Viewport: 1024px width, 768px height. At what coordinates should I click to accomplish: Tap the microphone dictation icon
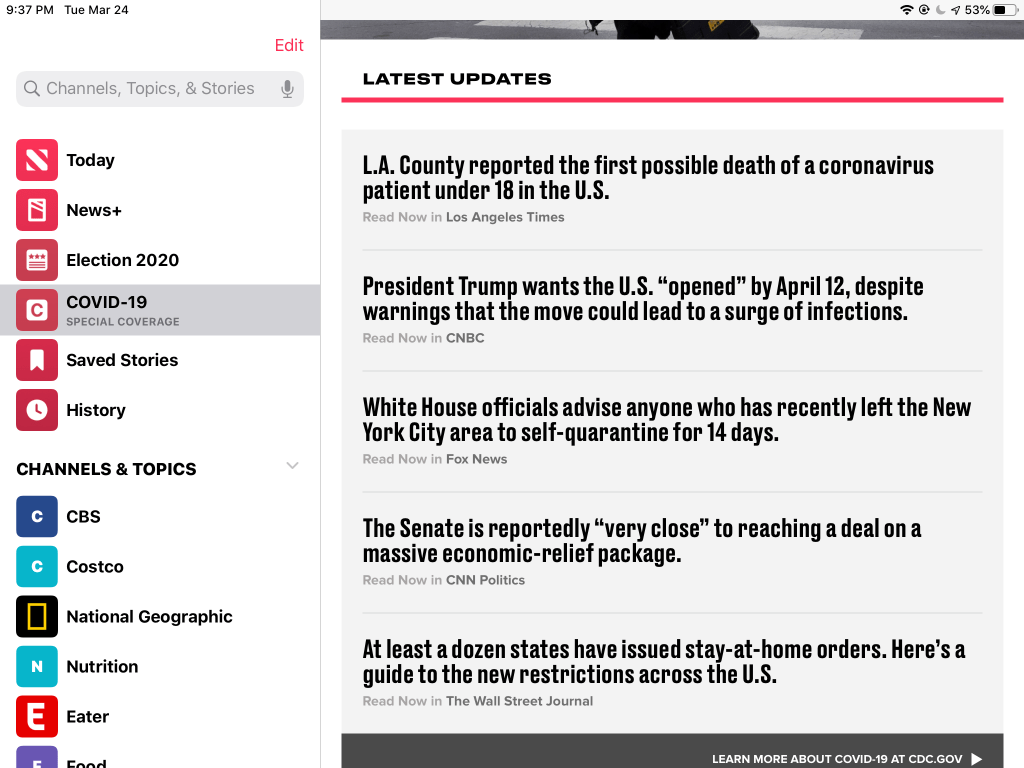(287, 89)
